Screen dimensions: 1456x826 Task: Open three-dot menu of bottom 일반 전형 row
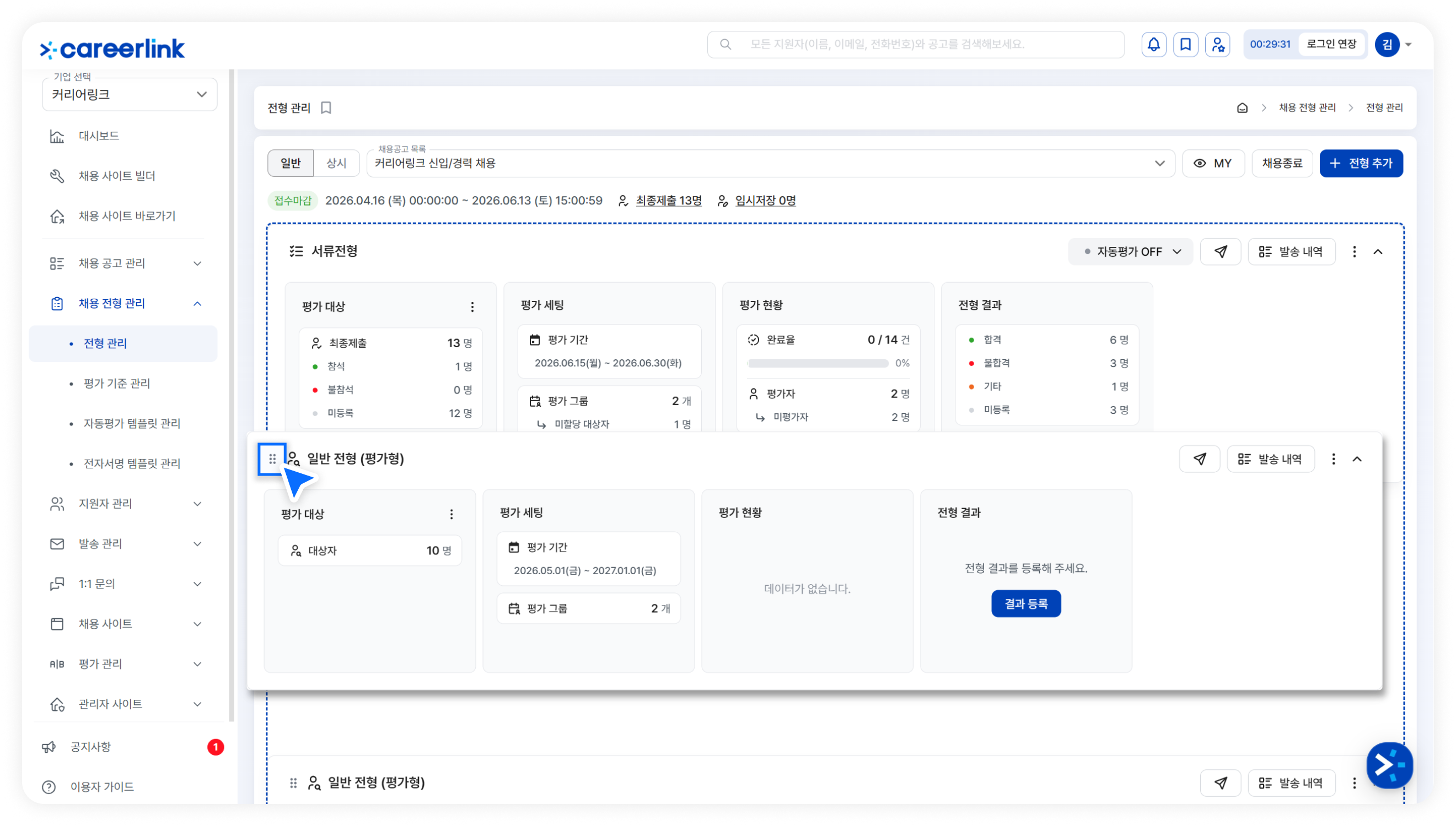tap(1355, 783)
